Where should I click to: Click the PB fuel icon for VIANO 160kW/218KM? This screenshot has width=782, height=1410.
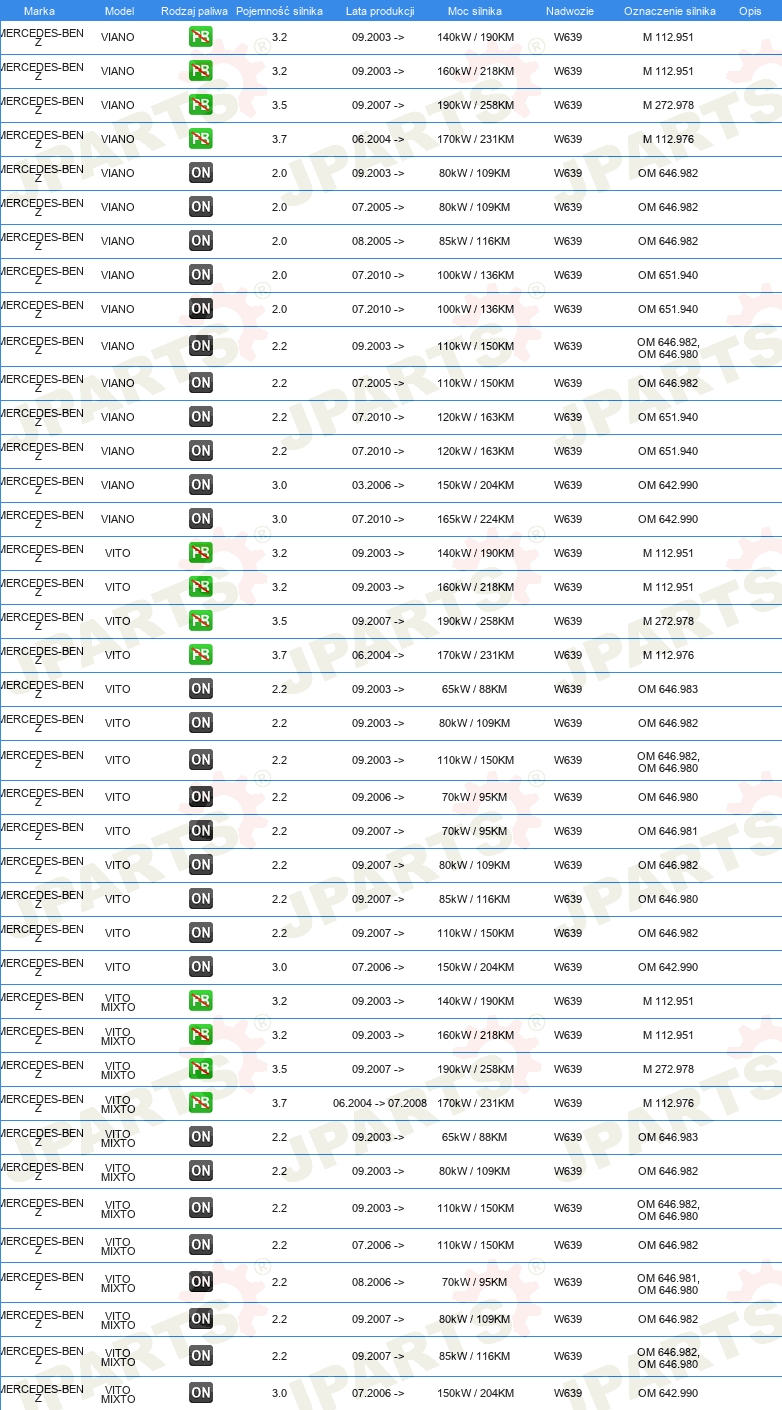[x=200, y=71]
